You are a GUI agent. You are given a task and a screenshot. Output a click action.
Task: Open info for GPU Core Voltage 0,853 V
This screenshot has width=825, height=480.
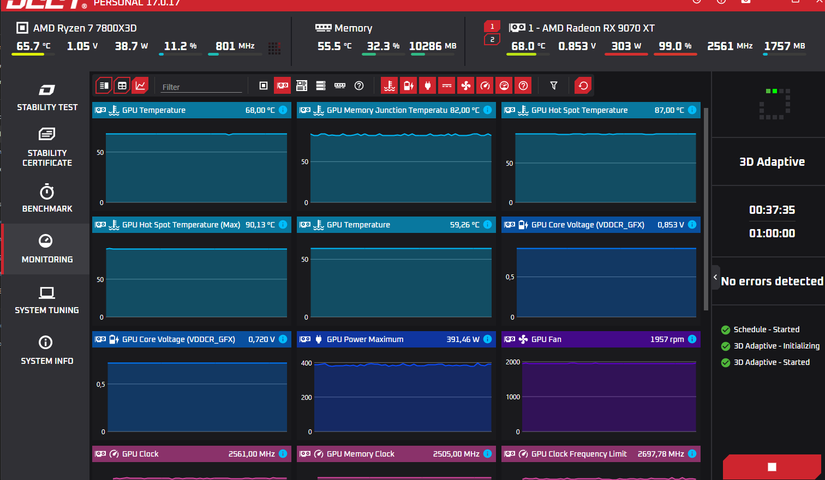[x=692, y=225]
